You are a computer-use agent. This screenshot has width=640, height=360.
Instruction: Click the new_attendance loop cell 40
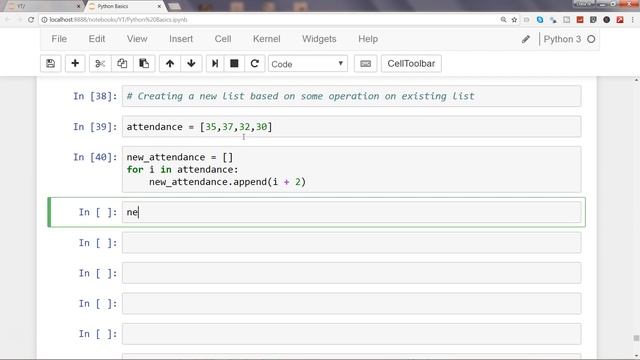point(351,169)
